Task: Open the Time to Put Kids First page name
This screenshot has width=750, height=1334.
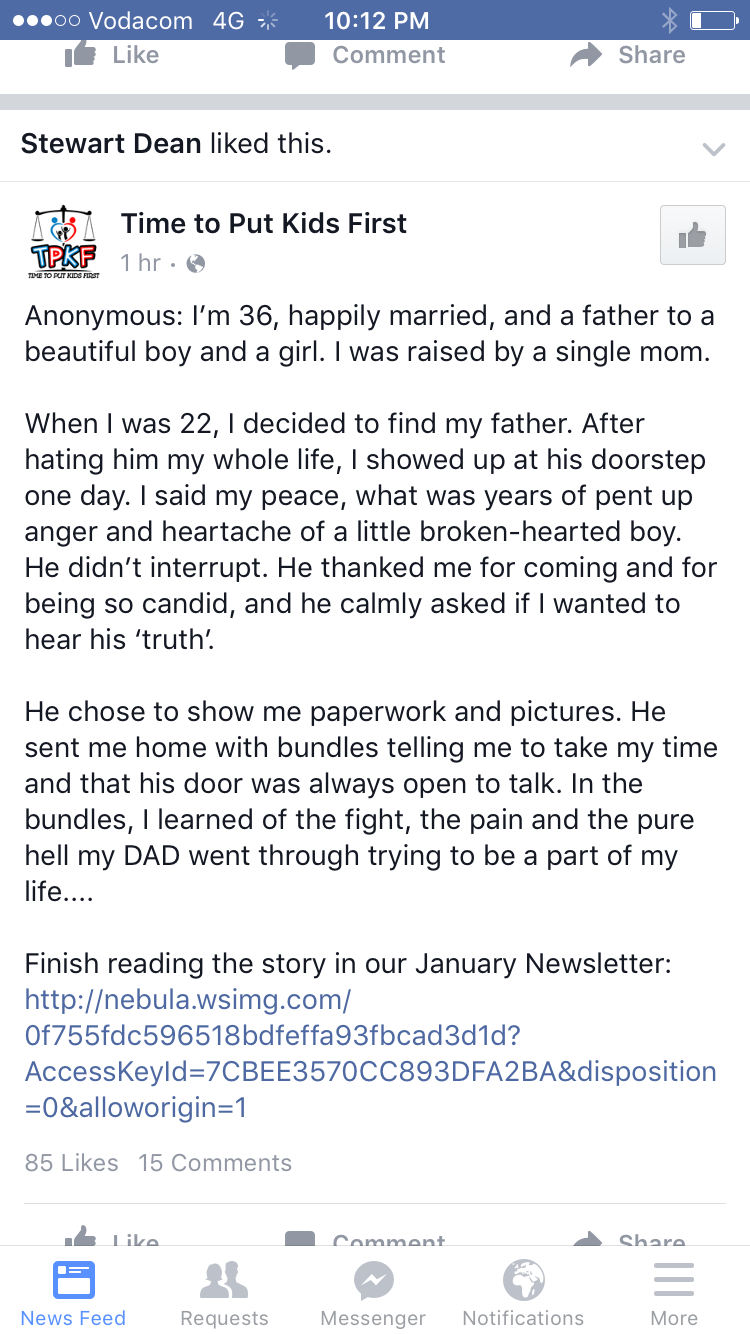Action: pos(264,223)
